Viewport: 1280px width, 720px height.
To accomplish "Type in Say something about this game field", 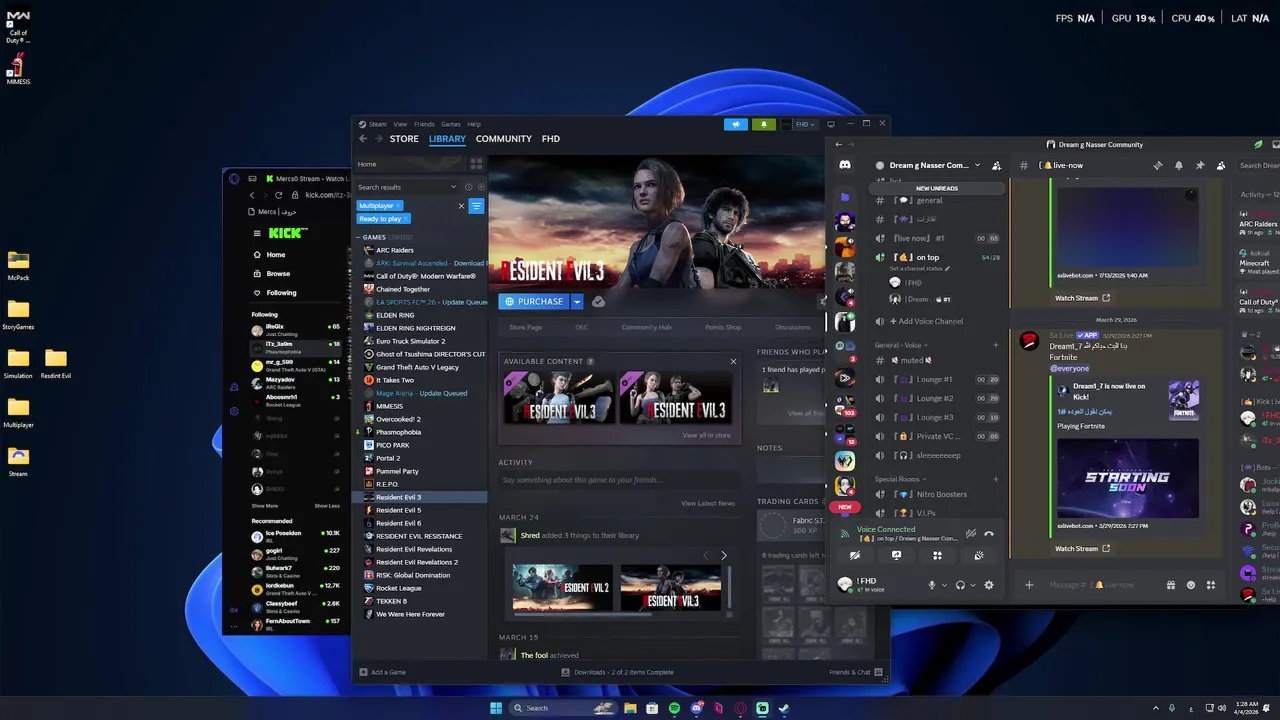I will coord(618,480).
